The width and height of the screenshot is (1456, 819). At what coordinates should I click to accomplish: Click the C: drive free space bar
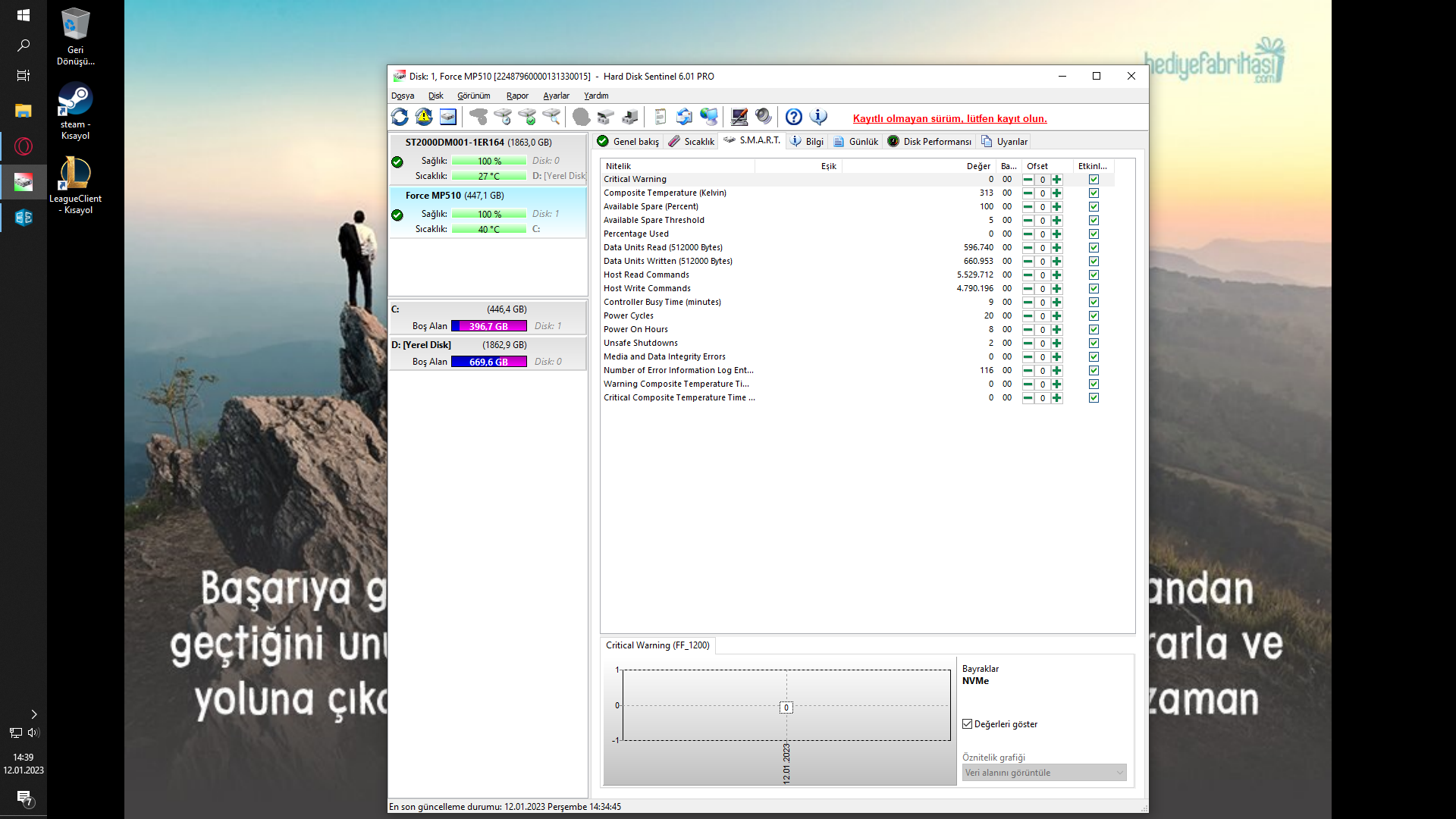point(488,326)
